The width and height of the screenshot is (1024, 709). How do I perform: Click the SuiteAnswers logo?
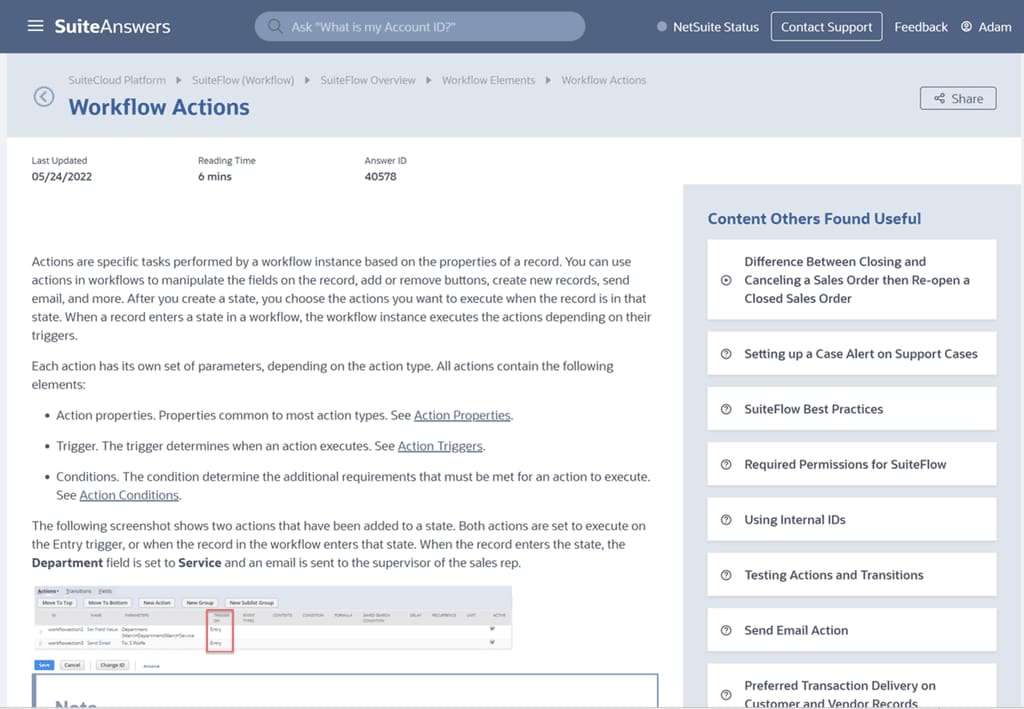pos(112,26)
